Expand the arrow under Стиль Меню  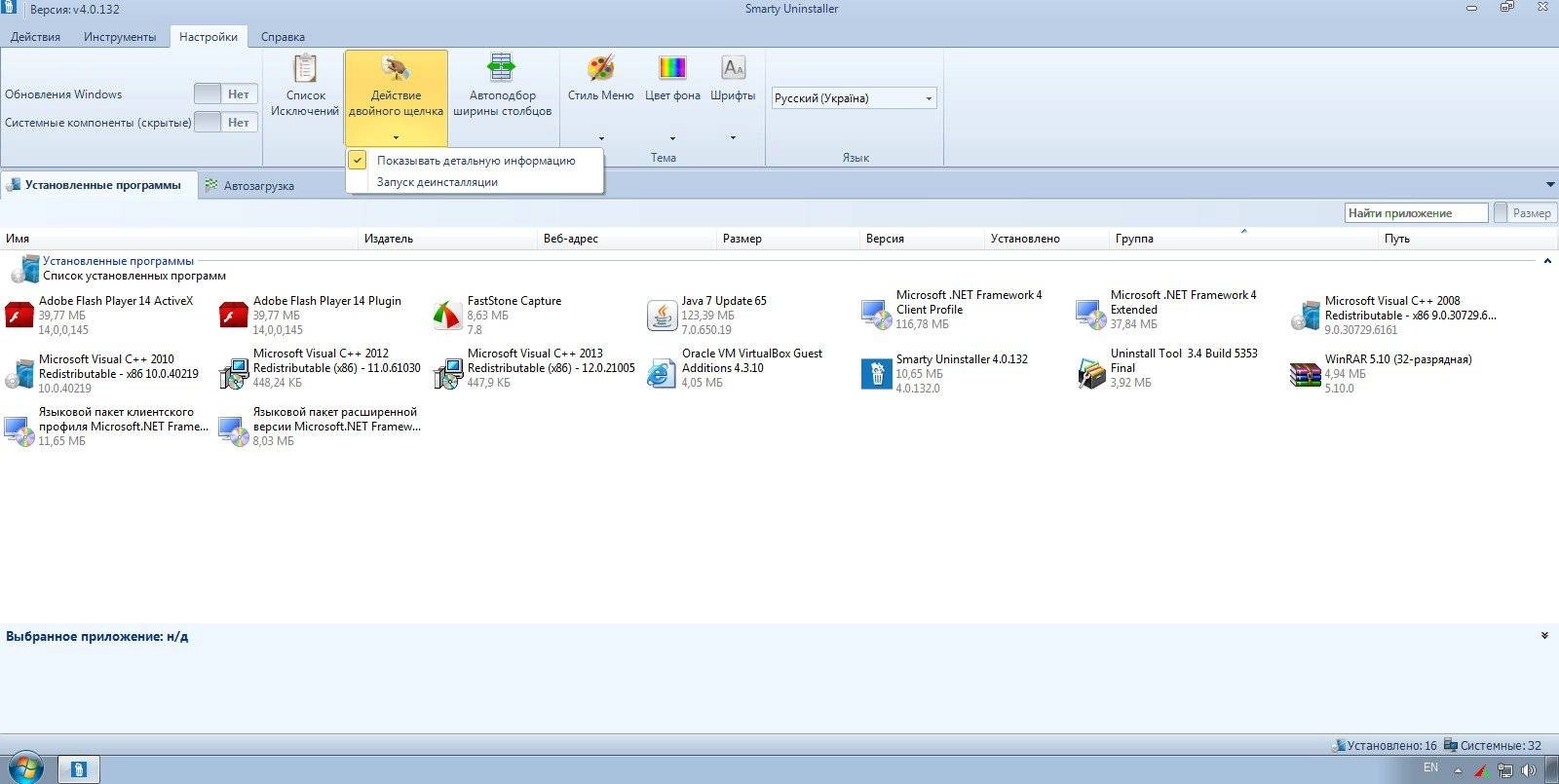click(601, 138)
